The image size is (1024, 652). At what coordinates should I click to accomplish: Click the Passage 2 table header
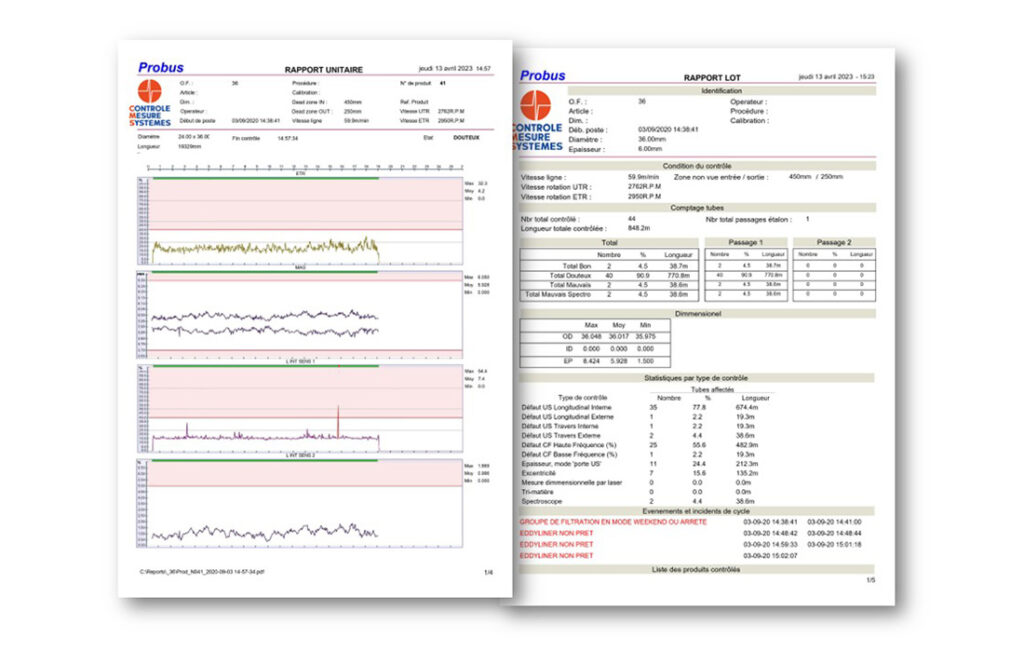[833, 242]
